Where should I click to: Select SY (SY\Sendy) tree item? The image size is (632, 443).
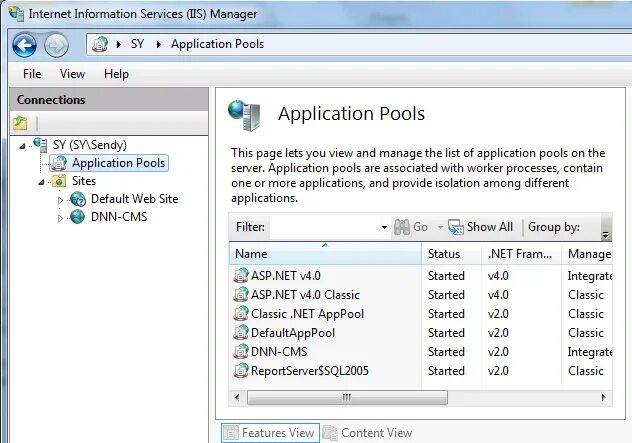tap(89, 145)
